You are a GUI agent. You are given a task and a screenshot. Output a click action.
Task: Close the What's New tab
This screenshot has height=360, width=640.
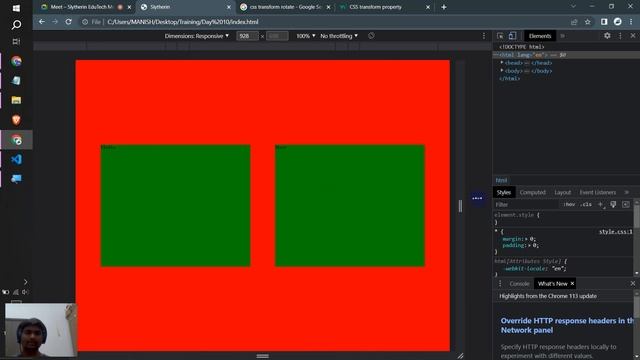coord(572,283)
